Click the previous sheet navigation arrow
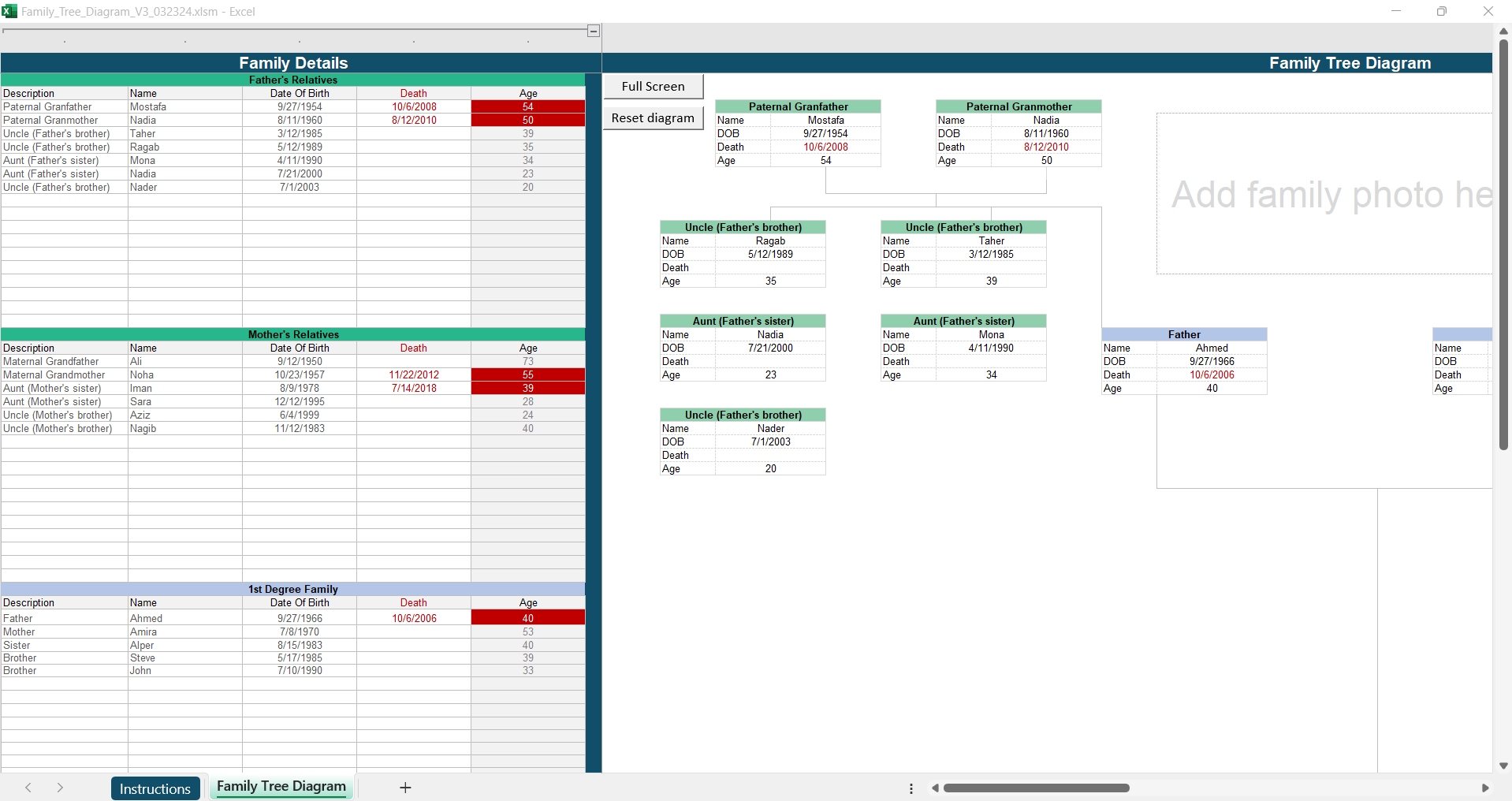1512x801 pixels. click(28, 788)
